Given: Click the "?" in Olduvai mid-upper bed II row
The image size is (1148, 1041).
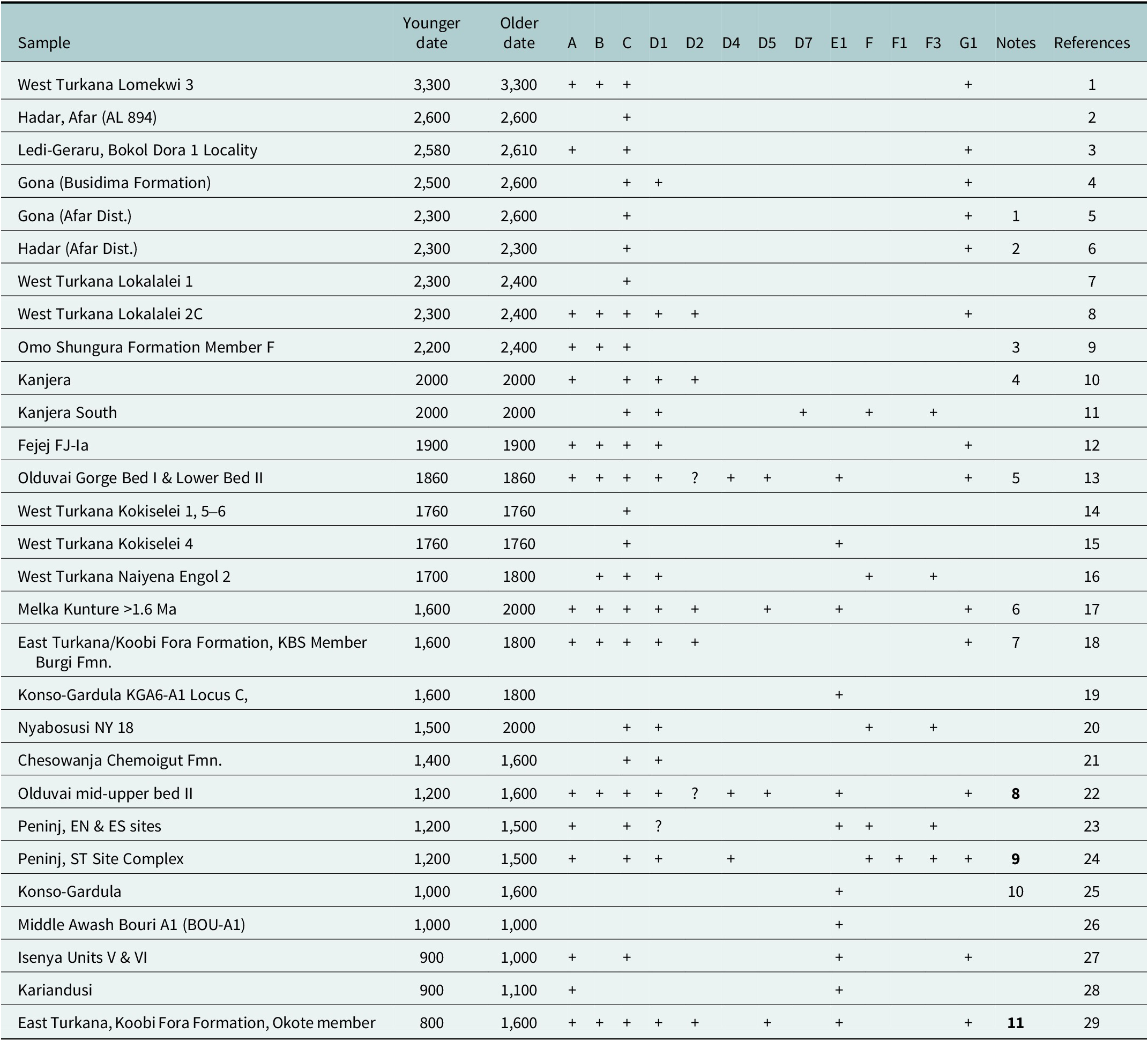Looking at the screenshot, I should 694,793.
